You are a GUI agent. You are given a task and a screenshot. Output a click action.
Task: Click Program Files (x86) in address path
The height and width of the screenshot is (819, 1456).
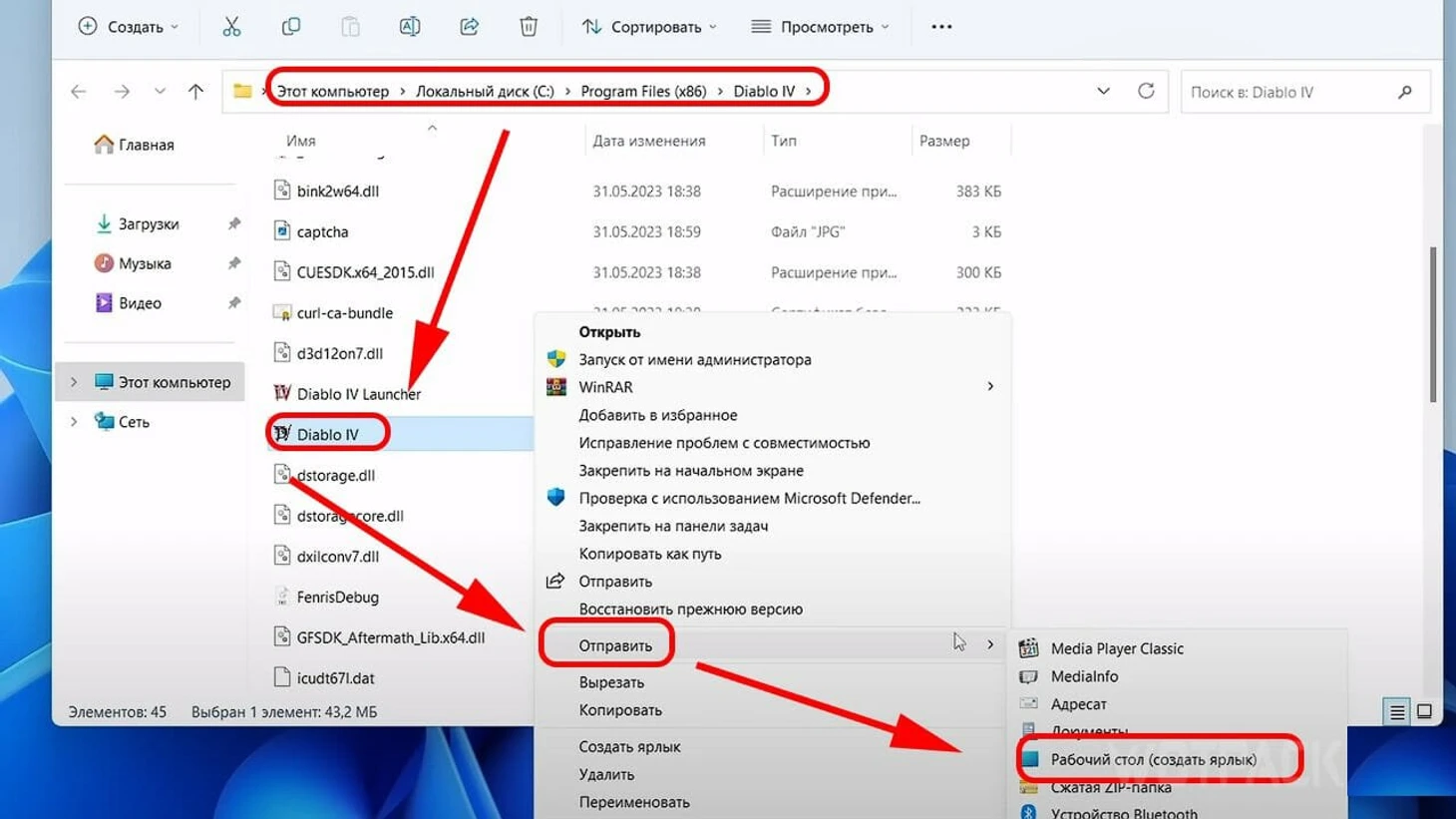click(643, 91)
